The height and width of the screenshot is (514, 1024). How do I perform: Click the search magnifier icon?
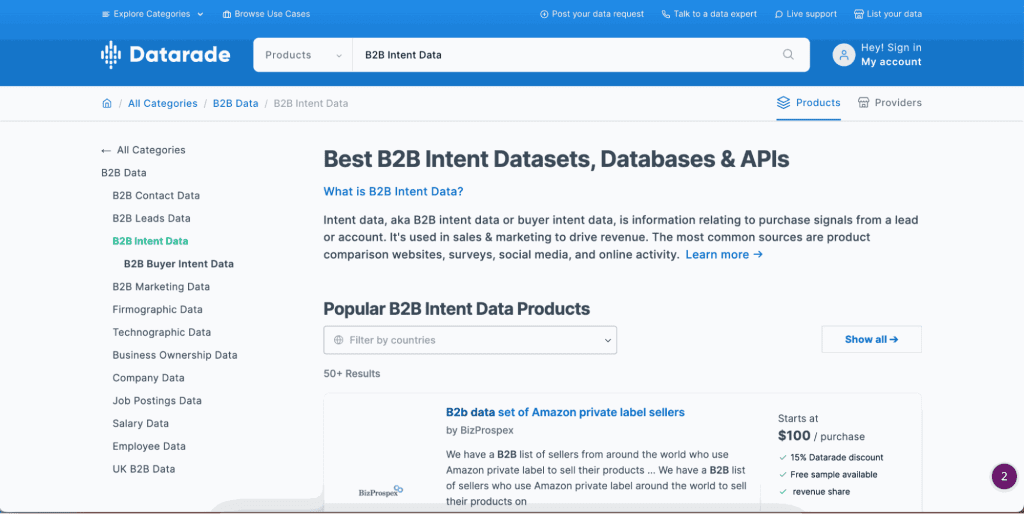[788, 55]
